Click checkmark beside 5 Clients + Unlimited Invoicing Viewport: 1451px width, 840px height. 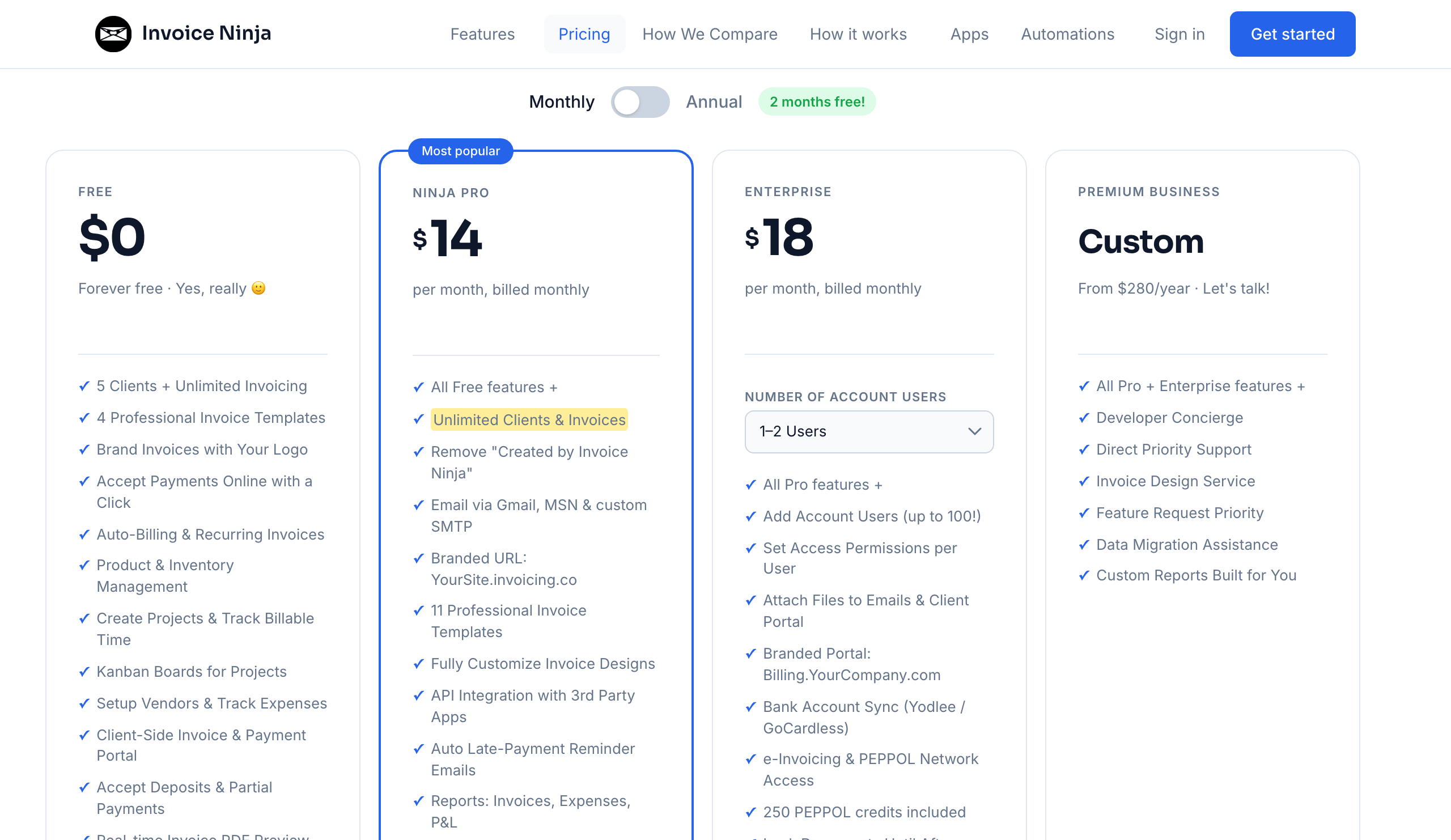point(84,387)
